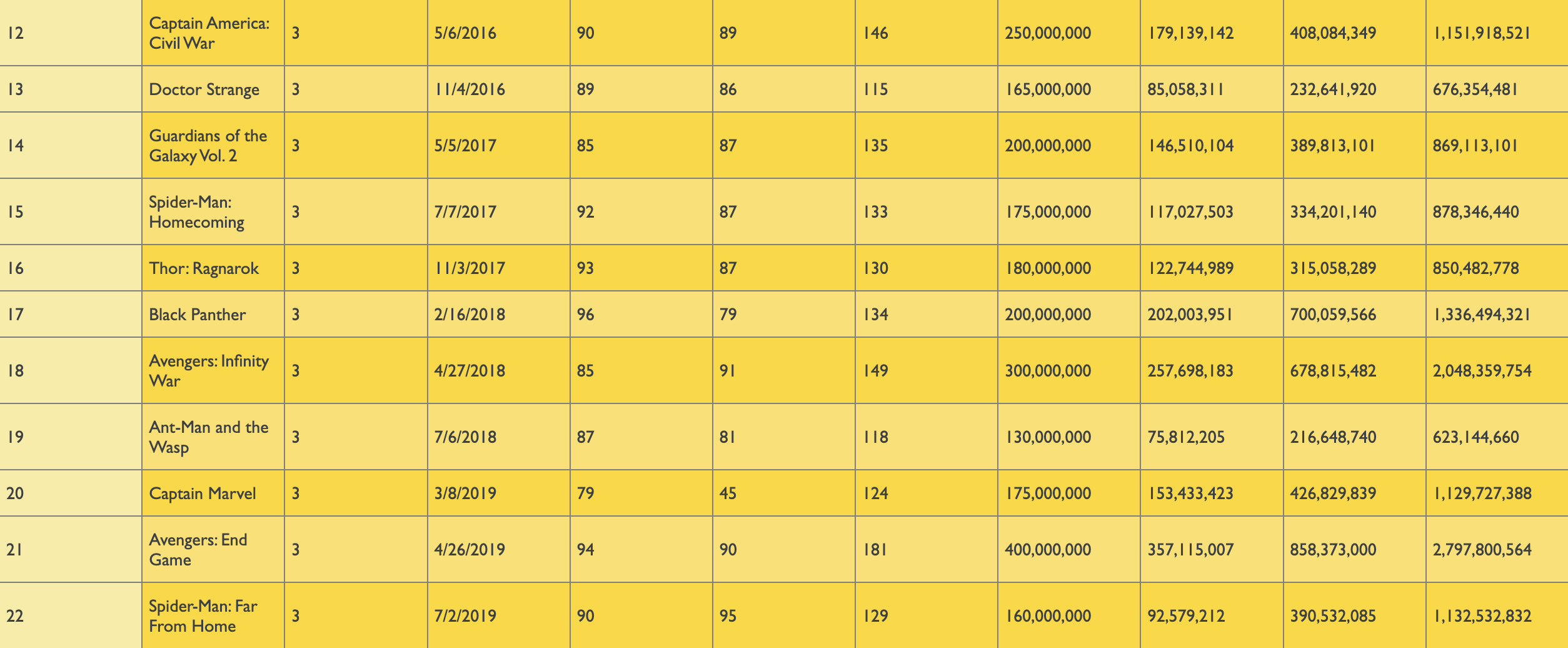Click the Thor: Ragnarok title cell

213,268
